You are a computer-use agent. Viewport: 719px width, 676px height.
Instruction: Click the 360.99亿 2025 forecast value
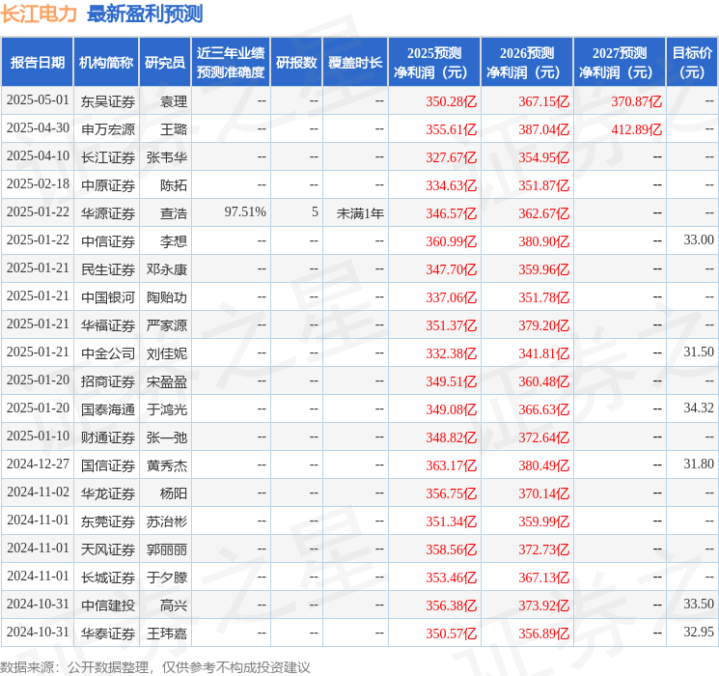click(451, 241)
